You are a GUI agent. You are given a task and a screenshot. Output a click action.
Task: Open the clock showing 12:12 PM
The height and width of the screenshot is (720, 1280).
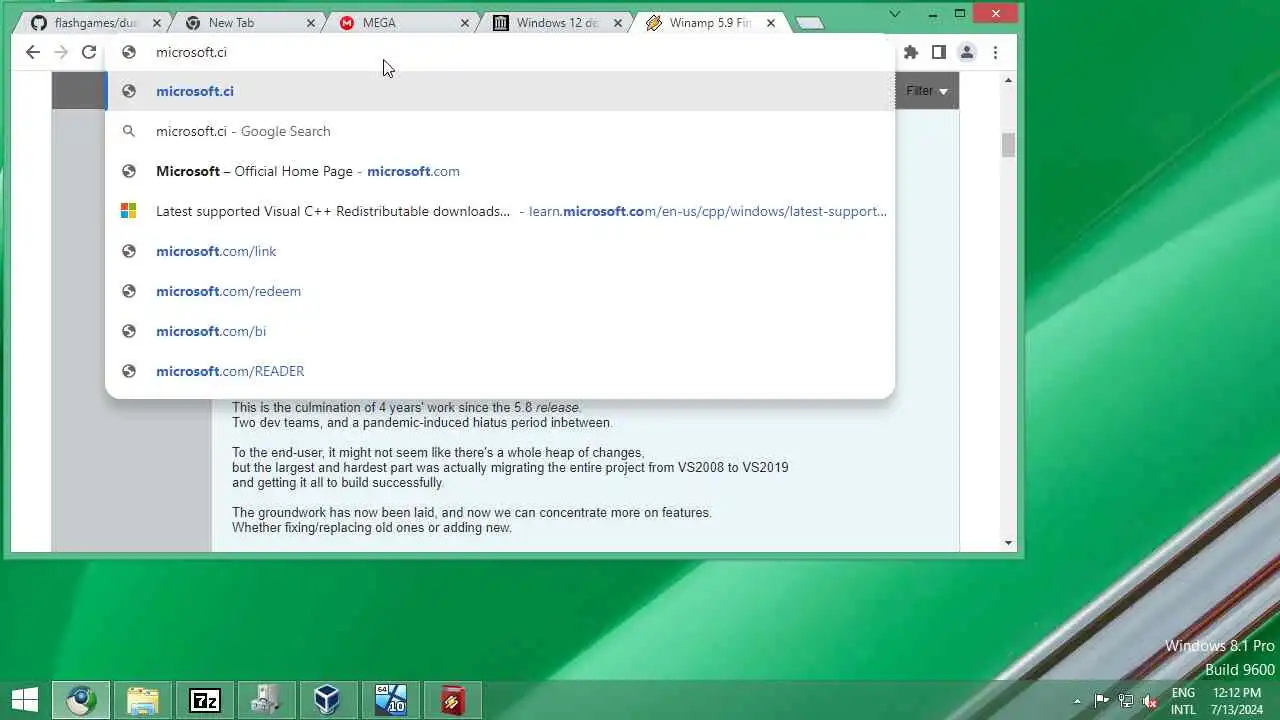coord(1237,701)
